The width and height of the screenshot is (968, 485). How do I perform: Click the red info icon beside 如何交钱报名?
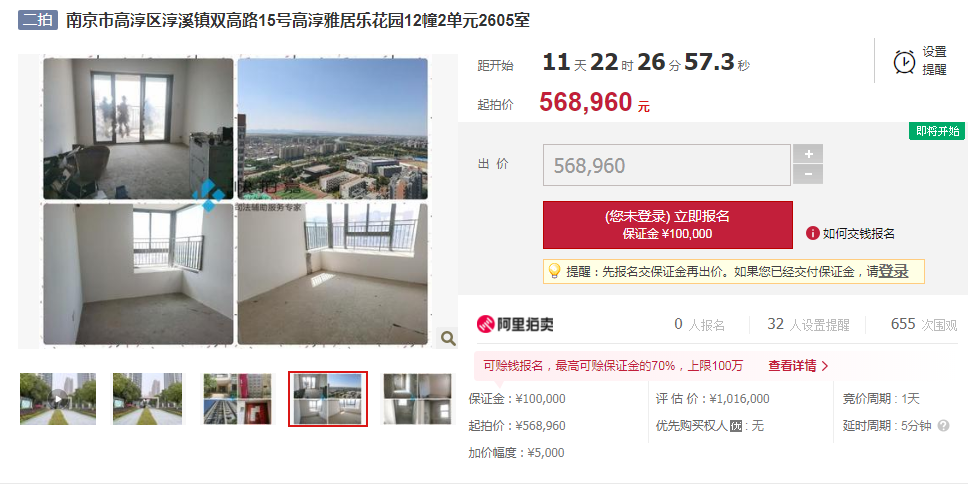[x=812, y=233]
